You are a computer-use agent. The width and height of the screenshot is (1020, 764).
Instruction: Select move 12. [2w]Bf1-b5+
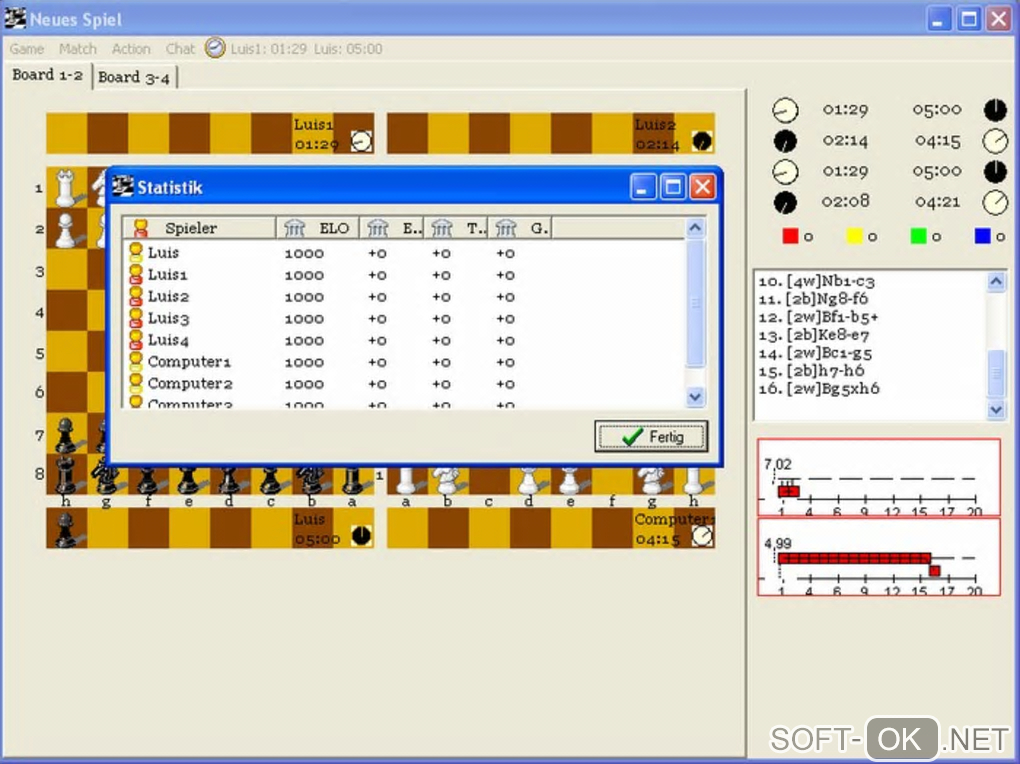tap(818, 317)
